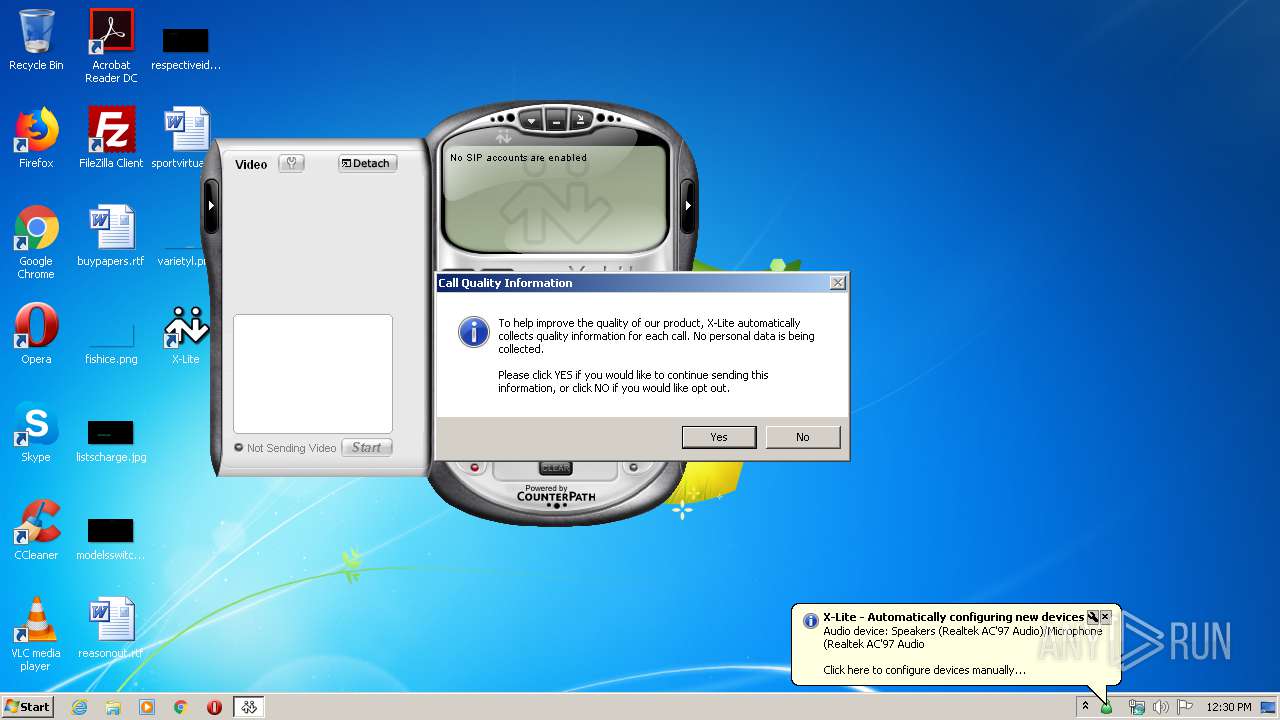Select VLC media player desktop shortcut

click(36, 634)
